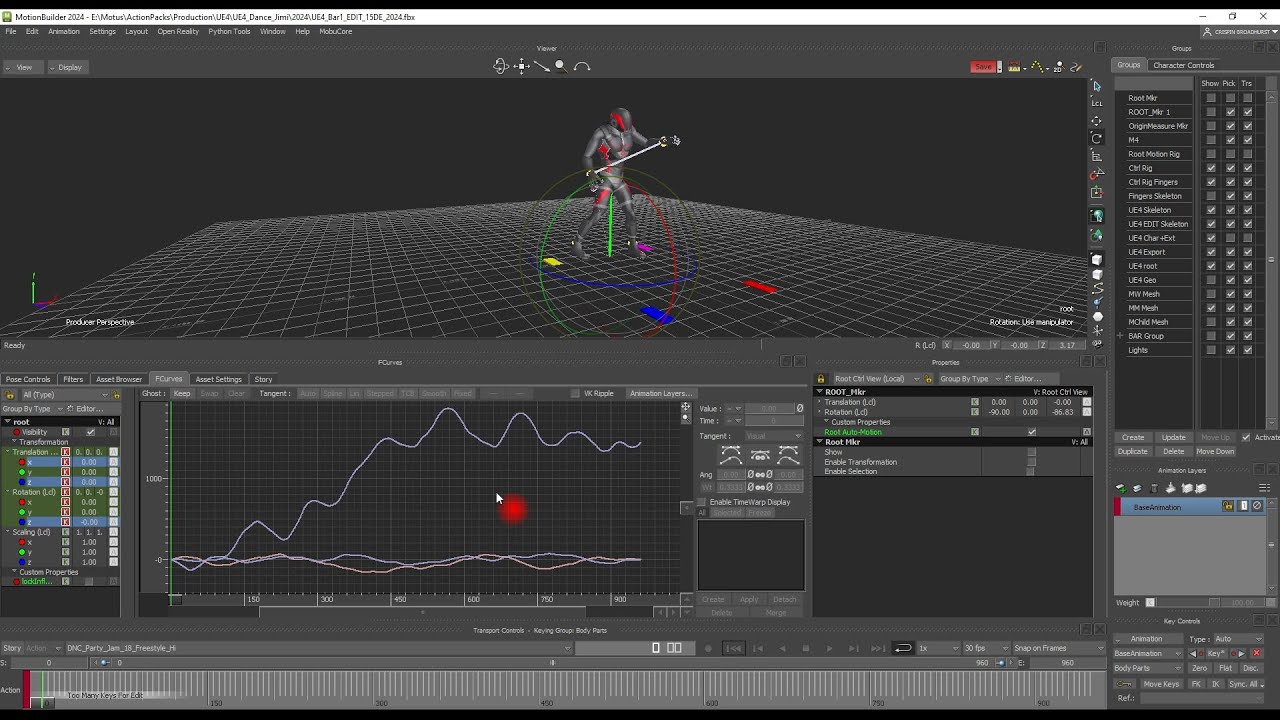Click the key icon in Key Controls

coord(1124,684)
